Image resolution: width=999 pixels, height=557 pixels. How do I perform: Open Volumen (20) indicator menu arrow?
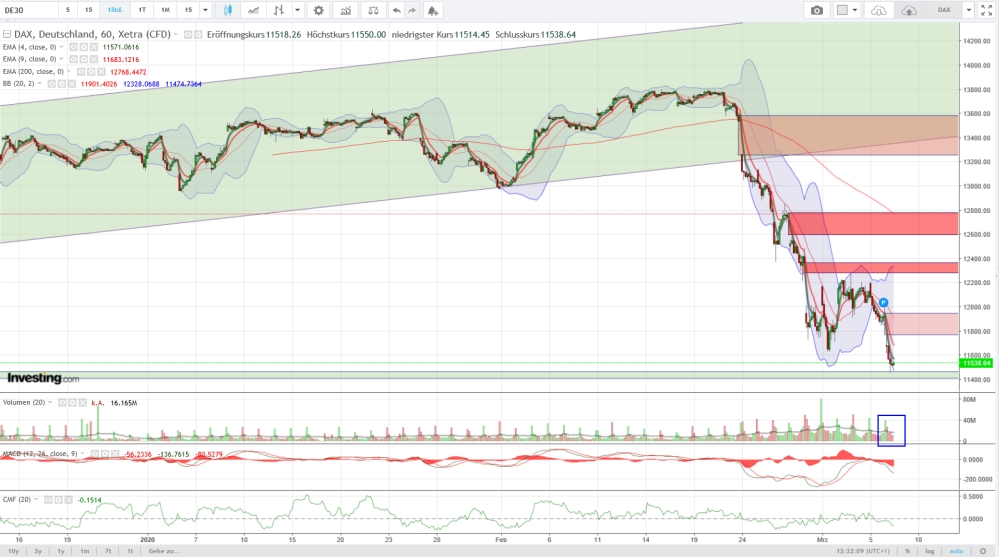point(50,403)
